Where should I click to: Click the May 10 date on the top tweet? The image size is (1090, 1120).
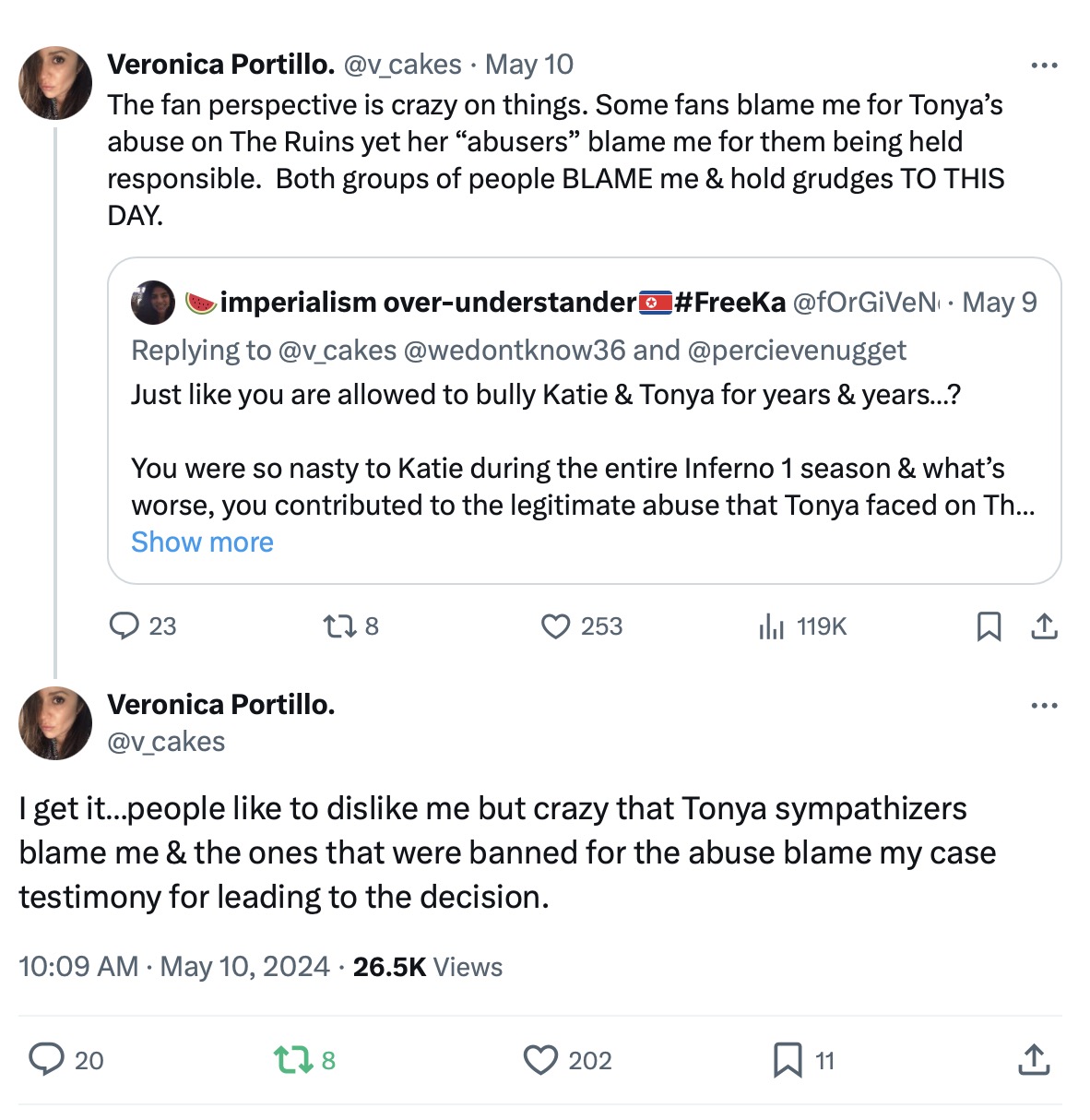tap(529, 65)
